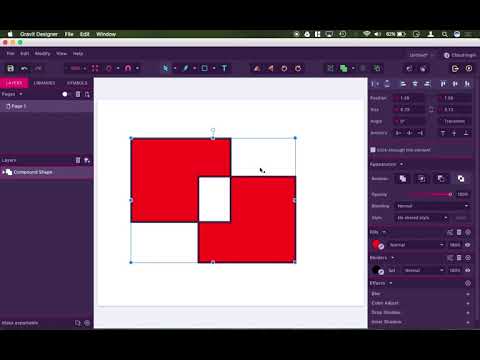Toggle visibility eye of the border

click(x=468, y=270)
